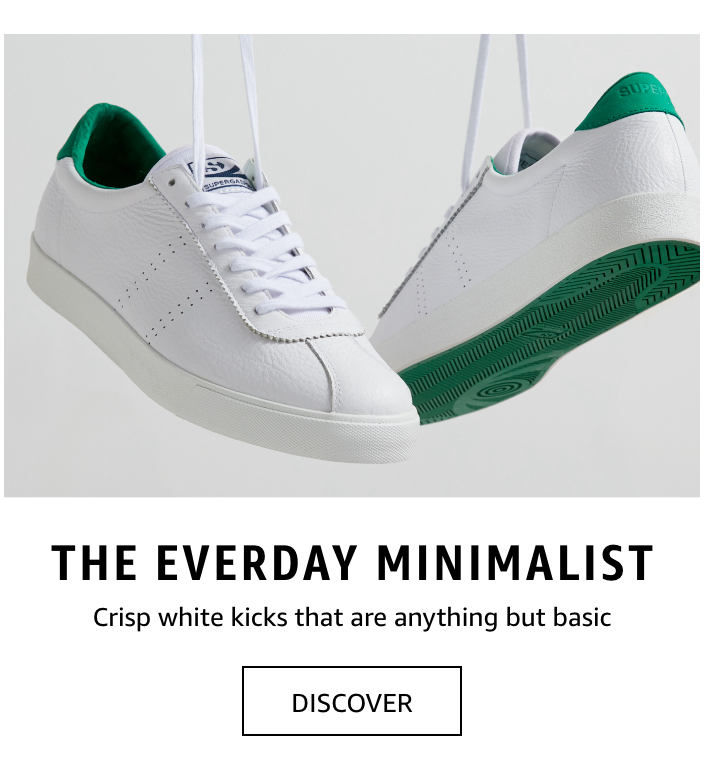Click the word MINIMALIST in the headline

[515, 563]
